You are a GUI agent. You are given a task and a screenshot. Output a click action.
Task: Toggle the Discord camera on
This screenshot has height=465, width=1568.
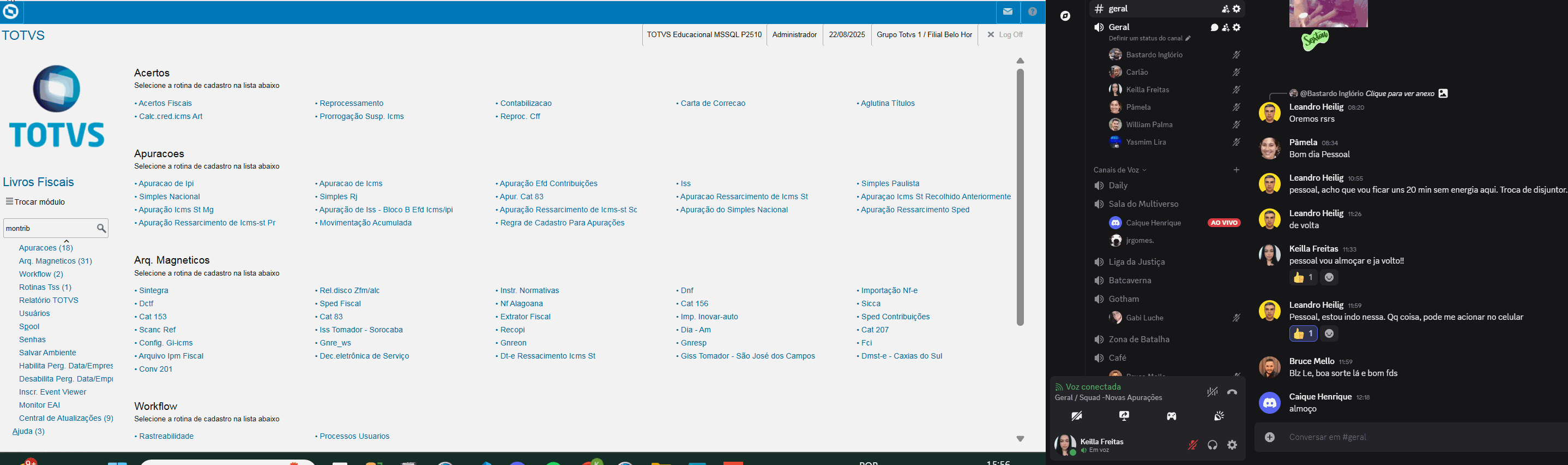point(1077,416)
